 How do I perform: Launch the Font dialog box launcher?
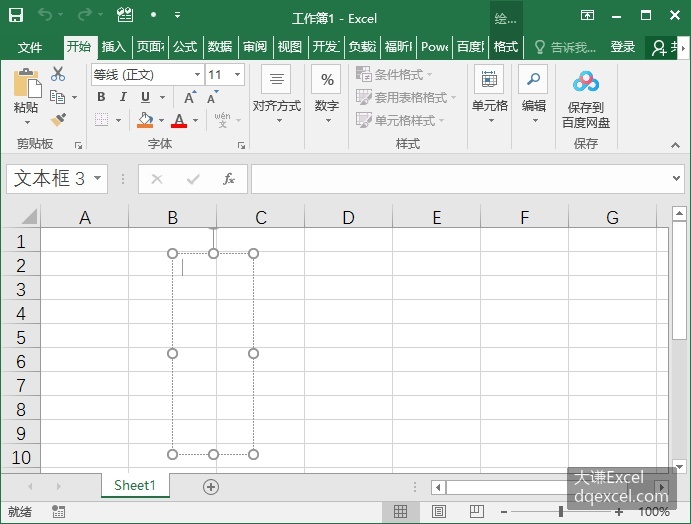pos(241,145)
